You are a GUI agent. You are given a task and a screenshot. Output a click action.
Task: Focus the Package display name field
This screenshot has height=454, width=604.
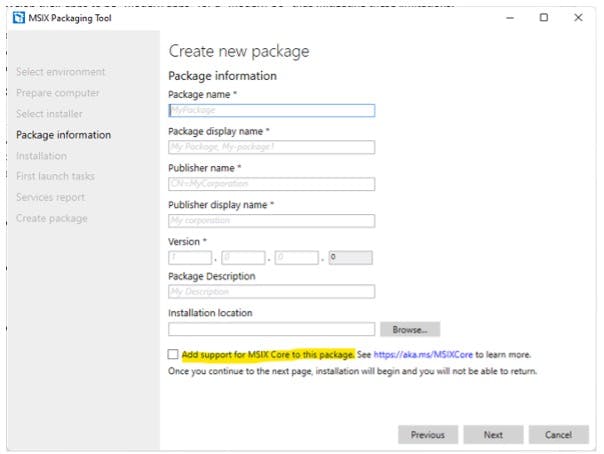pos(272,147)
